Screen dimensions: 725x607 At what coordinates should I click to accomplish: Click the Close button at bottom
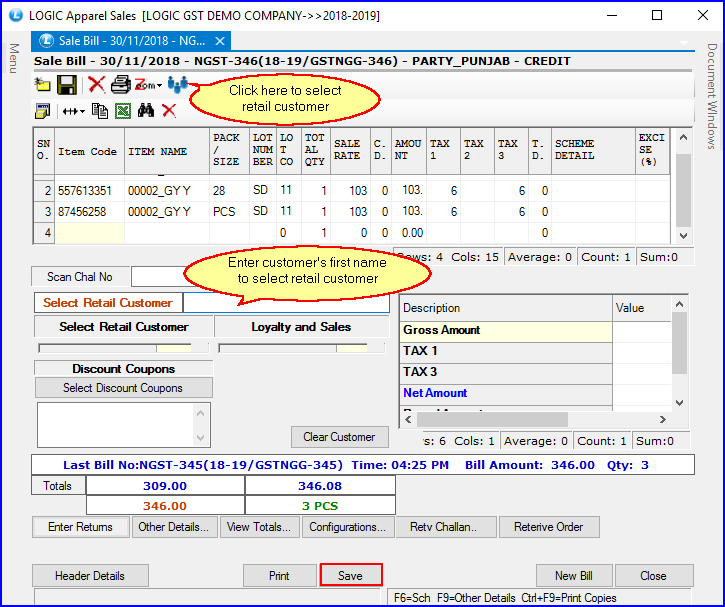point(653,576)
